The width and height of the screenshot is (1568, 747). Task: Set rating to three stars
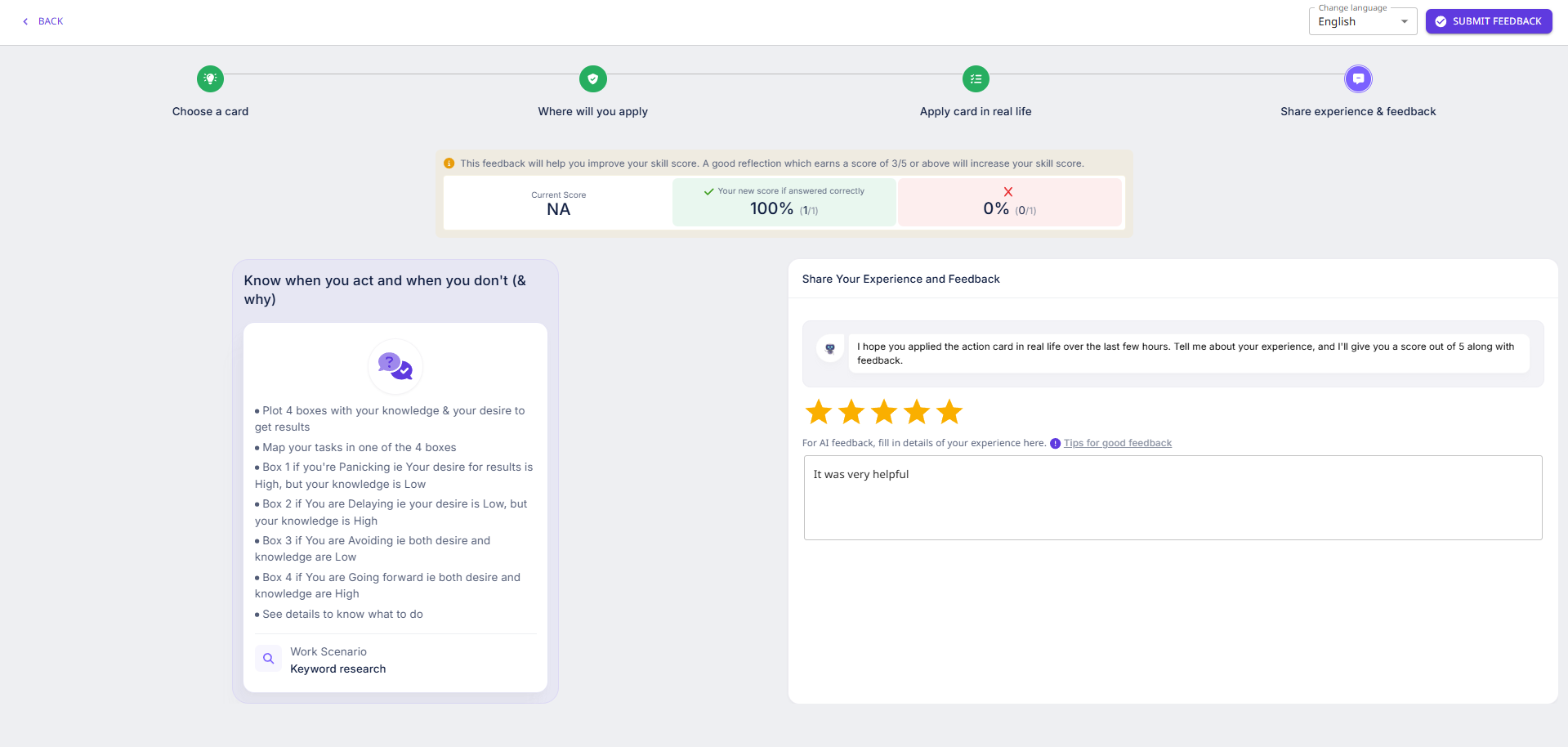coord(884,412)
